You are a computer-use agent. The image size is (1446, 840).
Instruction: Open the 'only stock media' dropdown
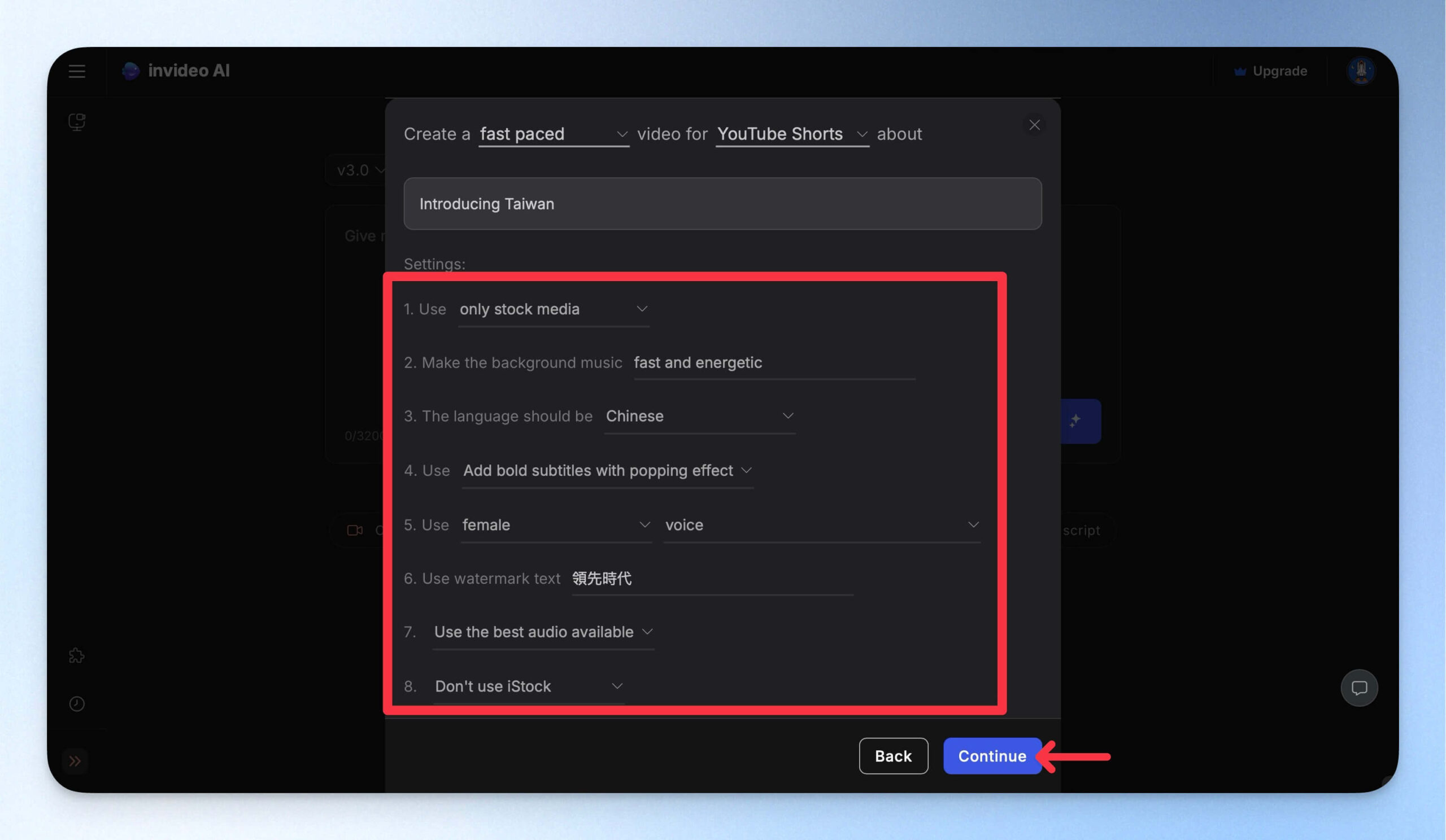pyautogui.click(x=553, y=309)
